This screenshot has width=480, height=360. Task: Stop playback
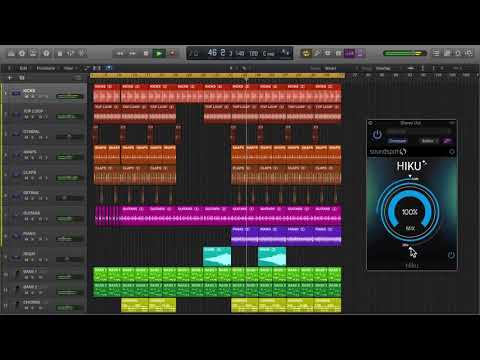(146, 53)
